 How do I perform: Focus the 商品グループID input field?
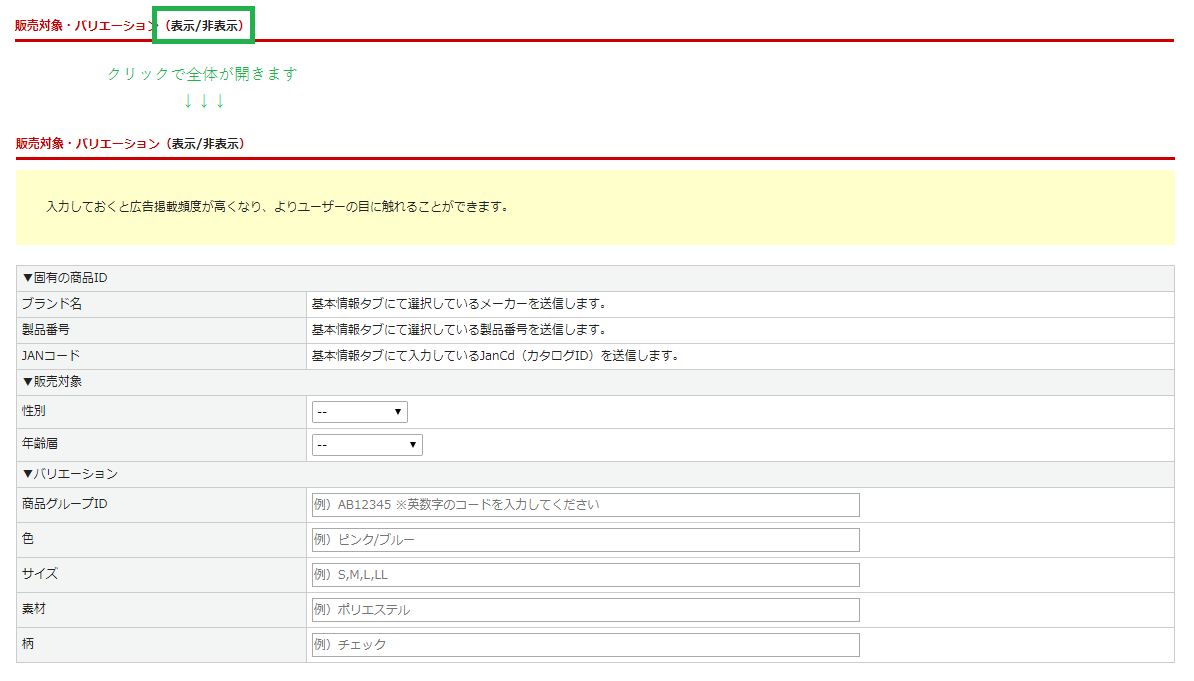[x=585, y=505]
